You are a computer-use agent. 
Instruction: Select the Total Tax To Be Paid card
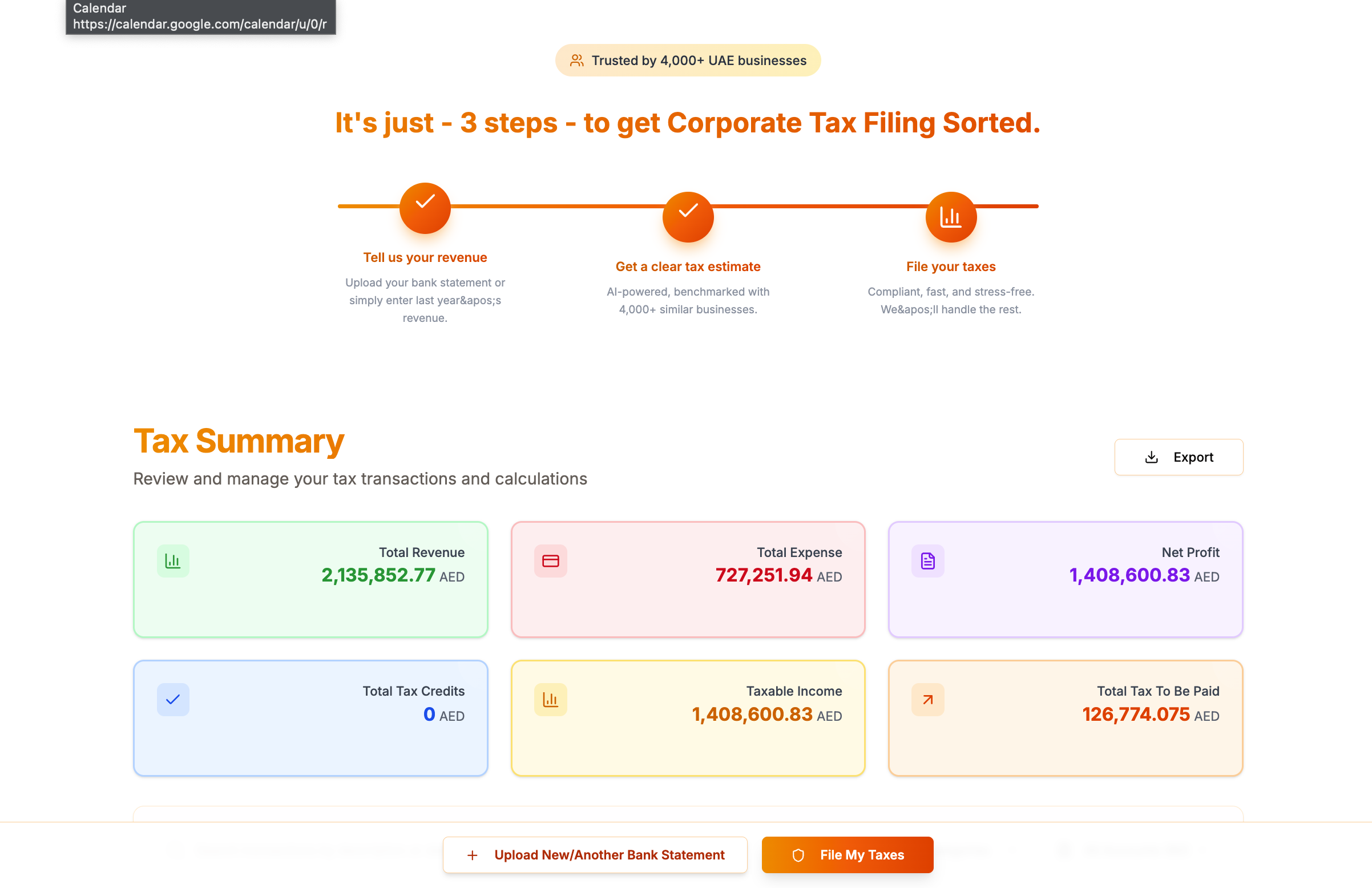tap(1066, 718)
